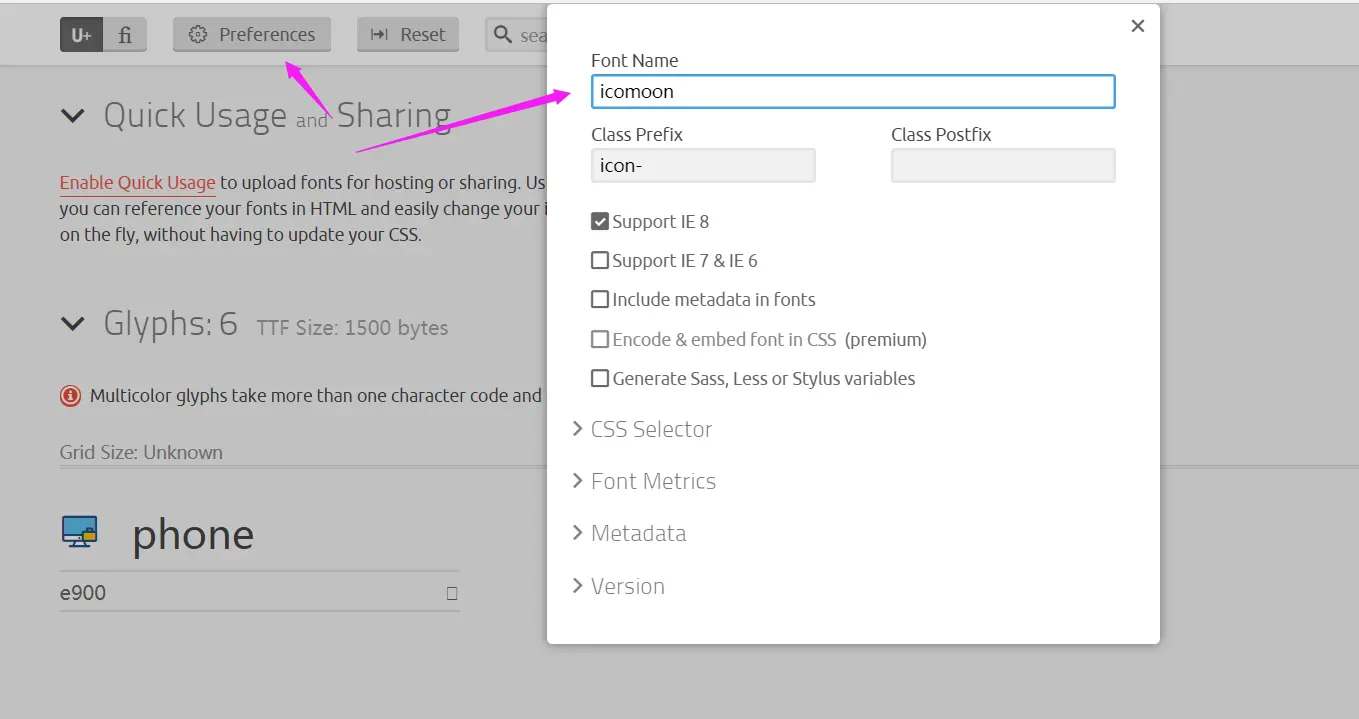The image size is (1359, 719).
Task: Click the fi ligatures toggle button
Action: tap(125, 34)
